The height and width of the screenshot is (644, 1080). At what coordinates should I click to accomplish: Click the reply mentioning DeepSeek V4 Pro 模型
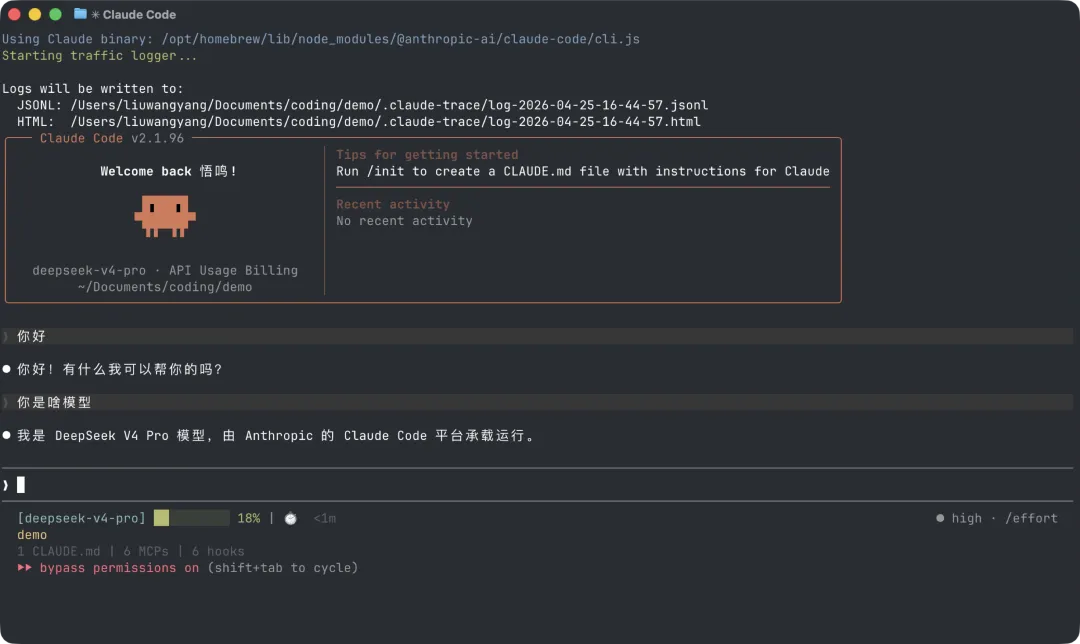pyautogui.click(x=276, y=435)
